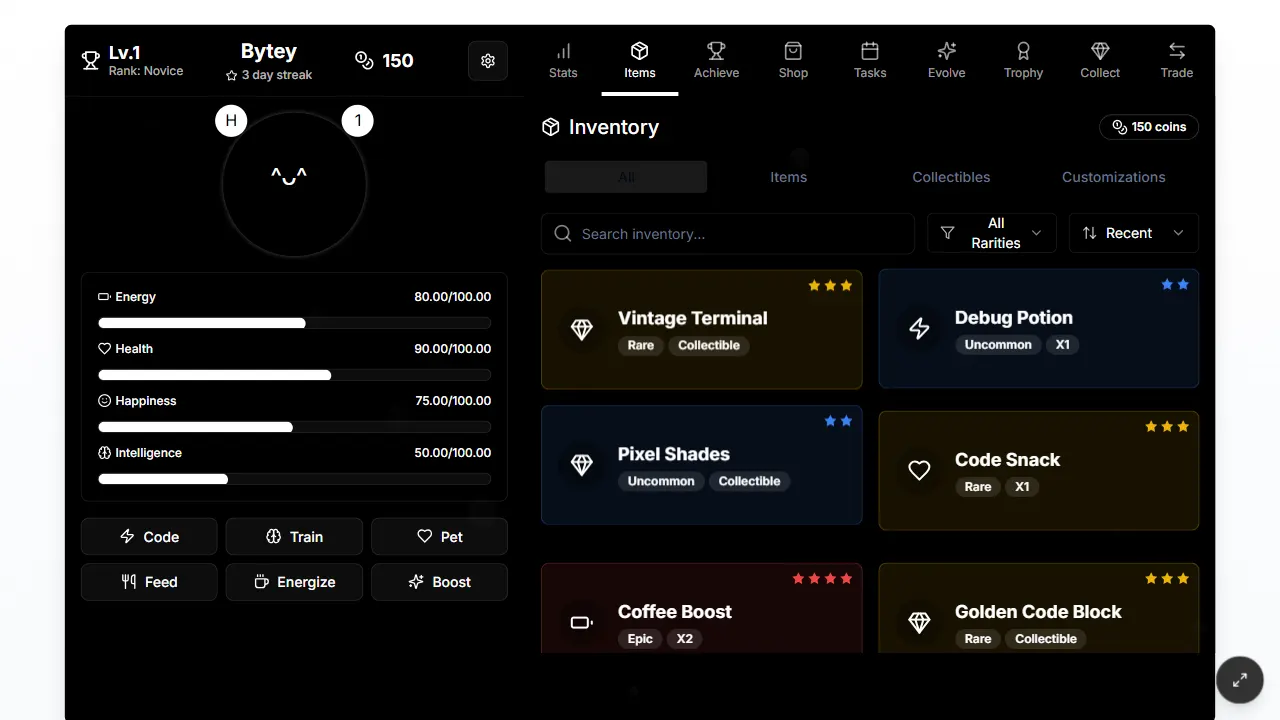
Task: Open the Recent sort dropdown
Action: 1134,233
